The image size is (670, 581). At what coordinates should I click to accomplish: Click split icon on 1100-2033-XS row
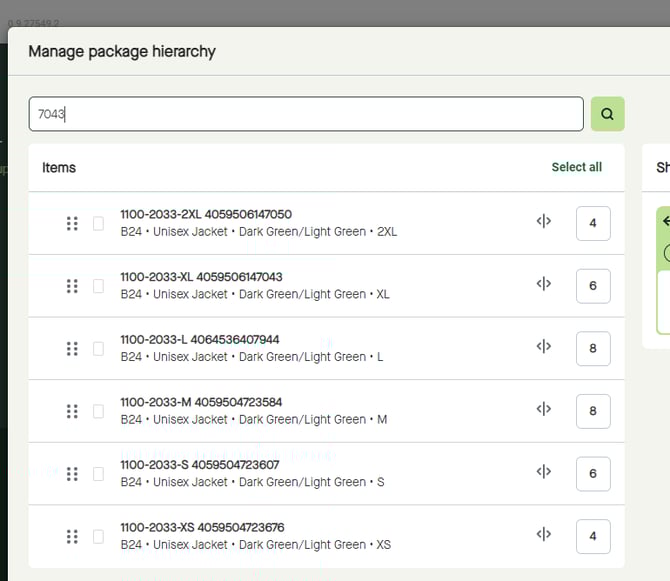pos(544,534)
